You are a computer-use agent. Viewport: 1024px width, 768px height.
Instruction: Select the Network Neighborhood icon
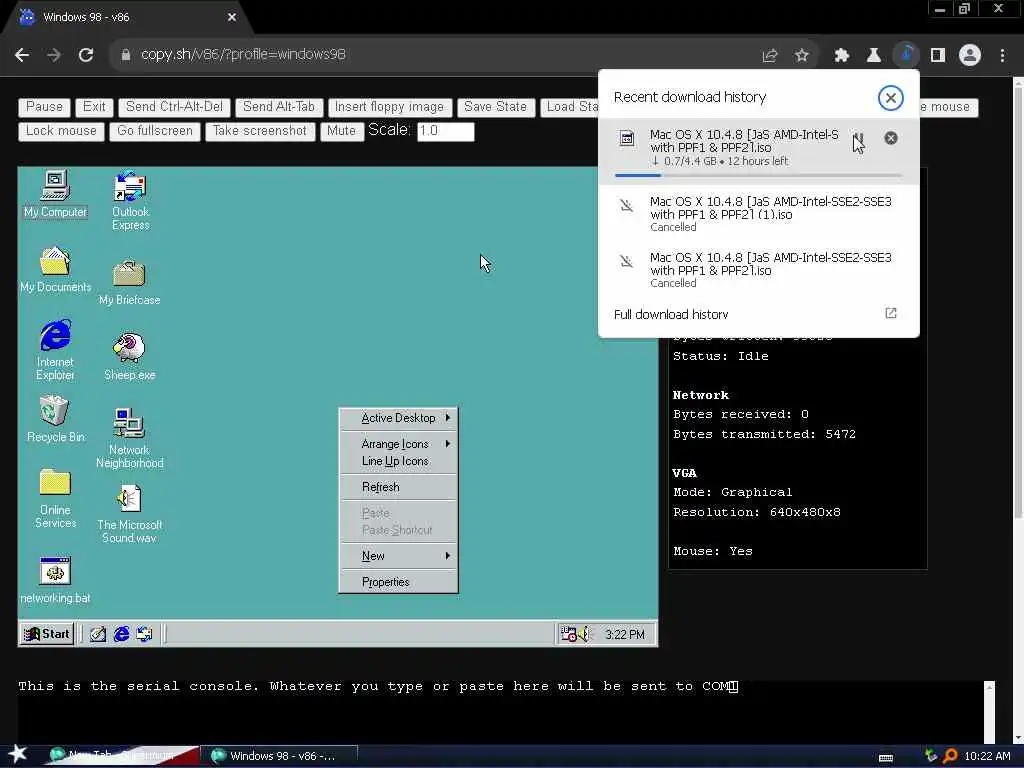click(x=129, y=438)
